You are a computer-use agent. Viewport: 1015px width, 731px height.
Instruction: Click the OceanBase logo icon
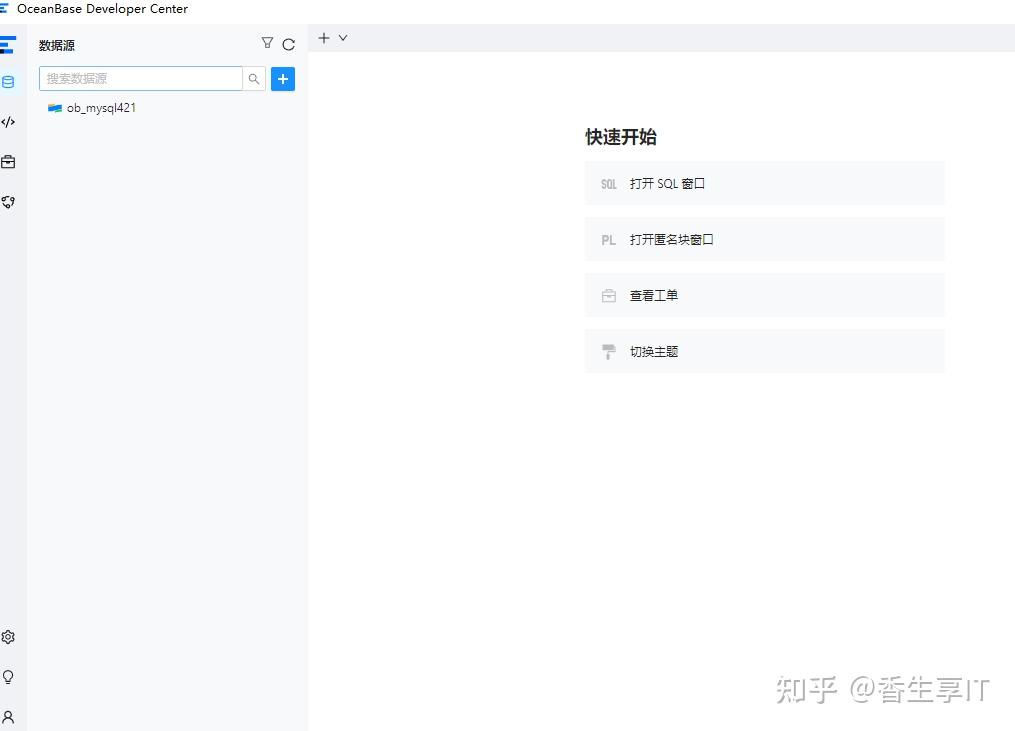coord(9,44)
